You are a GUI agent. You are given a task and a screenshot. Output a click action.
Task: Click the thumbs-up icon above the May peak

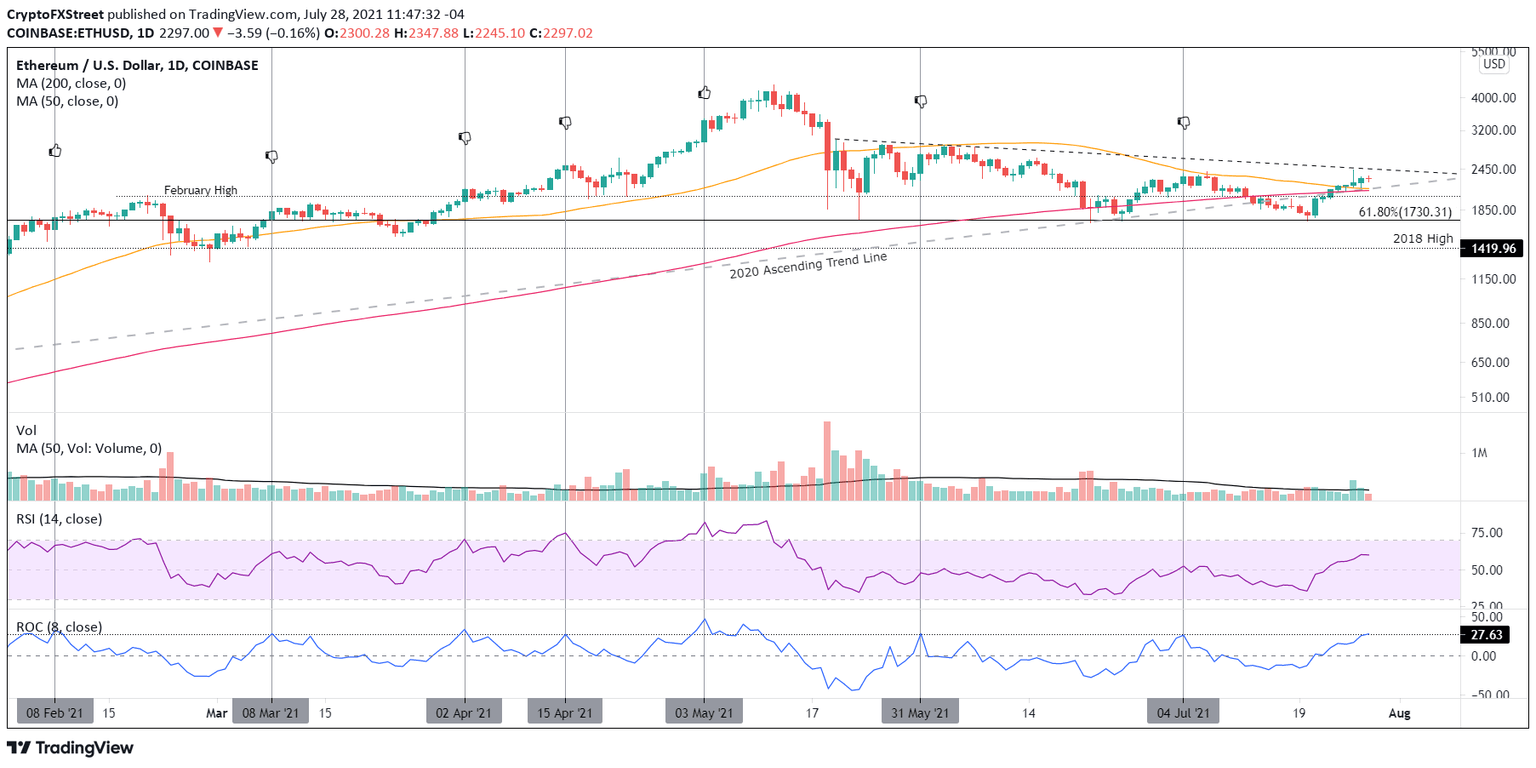click(705, 91)
